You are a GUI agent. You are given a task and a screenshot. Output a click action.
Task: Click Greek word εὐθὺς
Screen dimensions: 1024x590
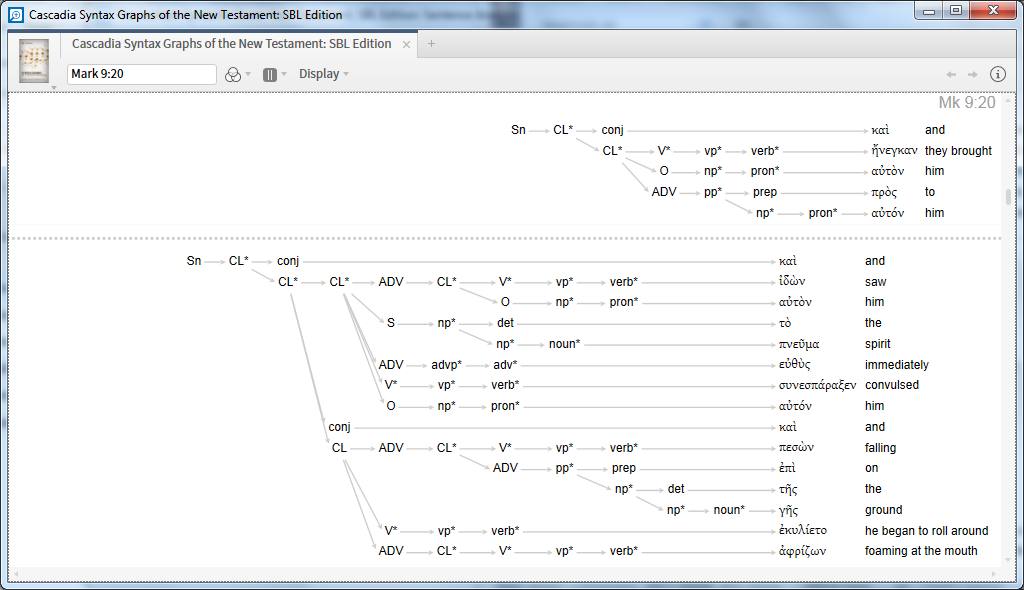(794, 364)
